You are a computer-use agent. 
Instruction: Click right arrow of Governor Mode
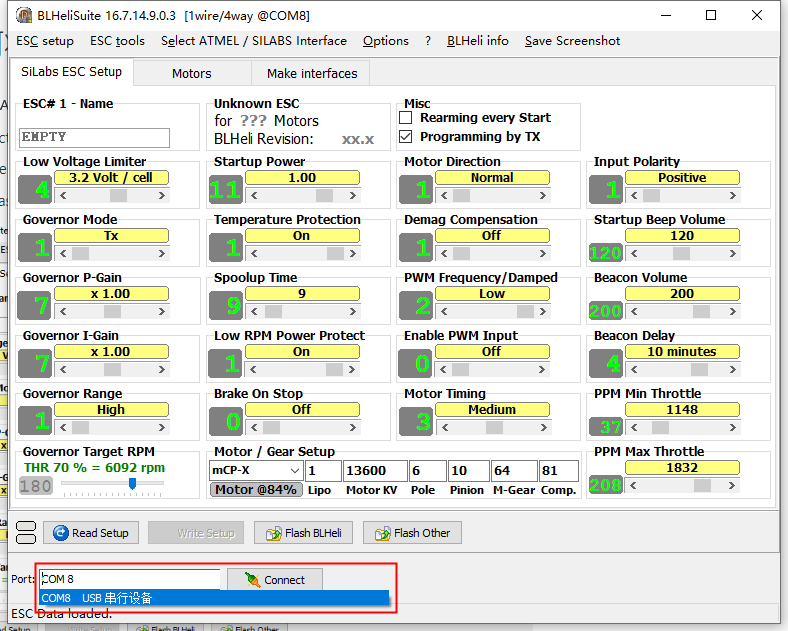162,253
